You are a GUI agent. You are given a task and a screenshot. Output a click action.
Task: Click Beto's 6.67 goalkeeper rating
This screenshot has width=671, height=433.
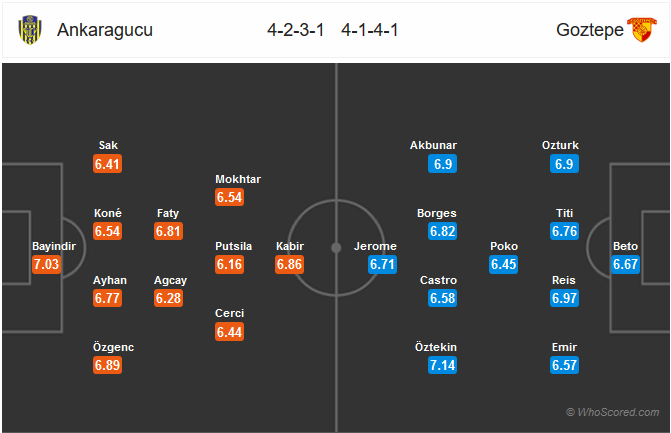625,264
